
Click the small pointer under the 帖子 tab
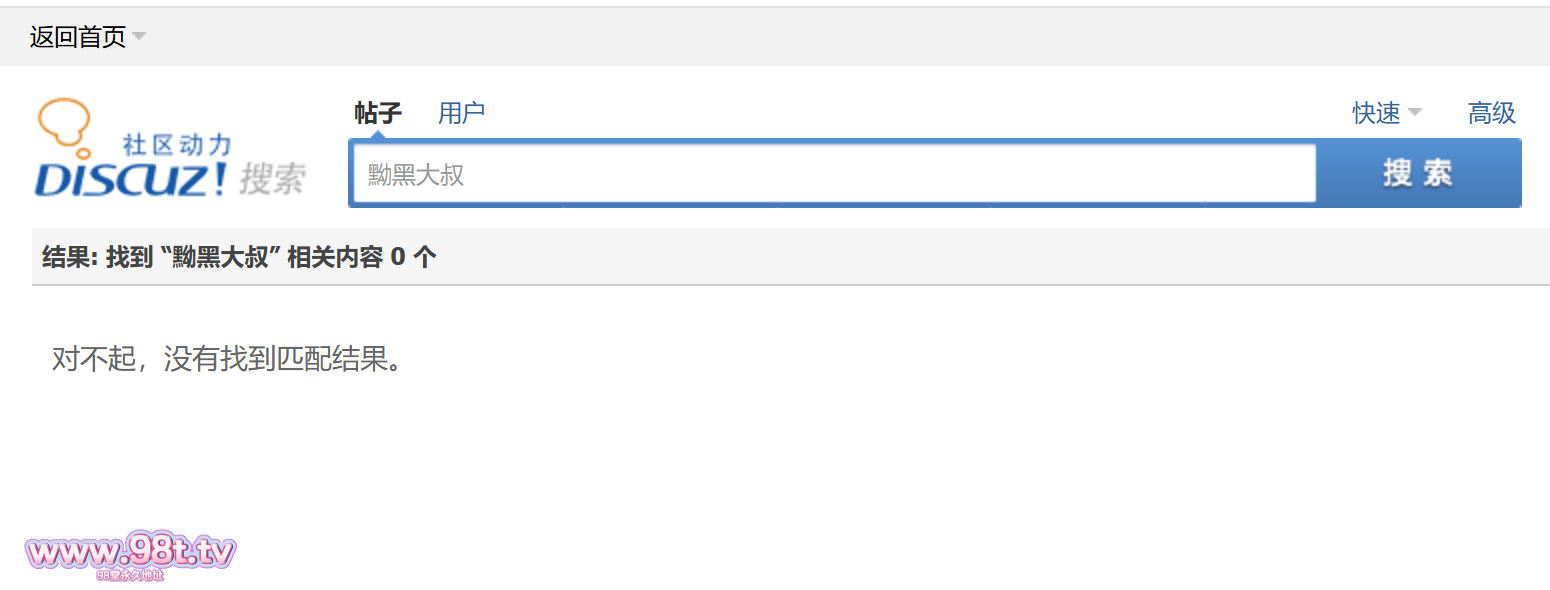tap(378, 133)
